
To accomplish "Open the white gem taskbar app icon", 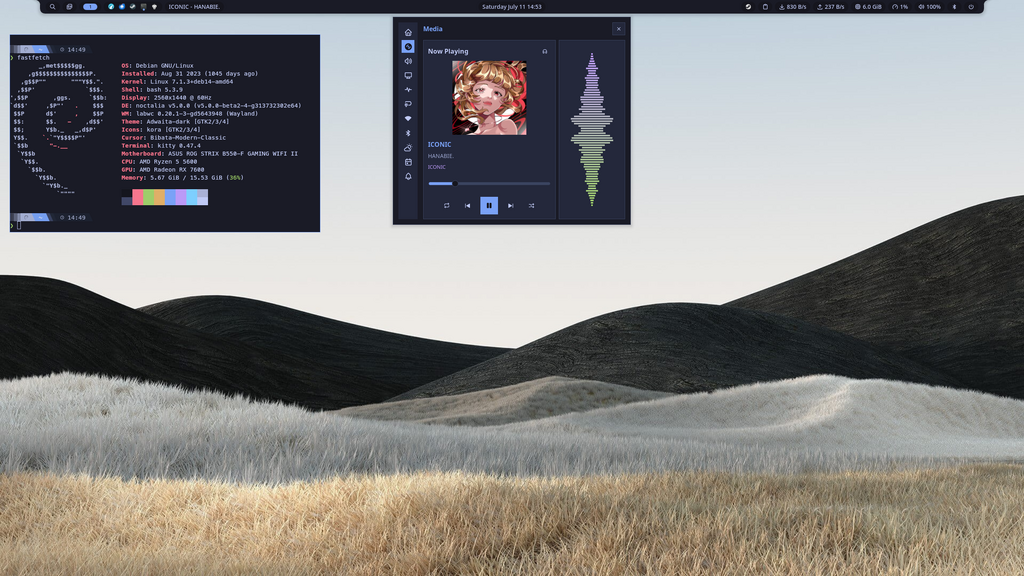I will coord(155,7).
